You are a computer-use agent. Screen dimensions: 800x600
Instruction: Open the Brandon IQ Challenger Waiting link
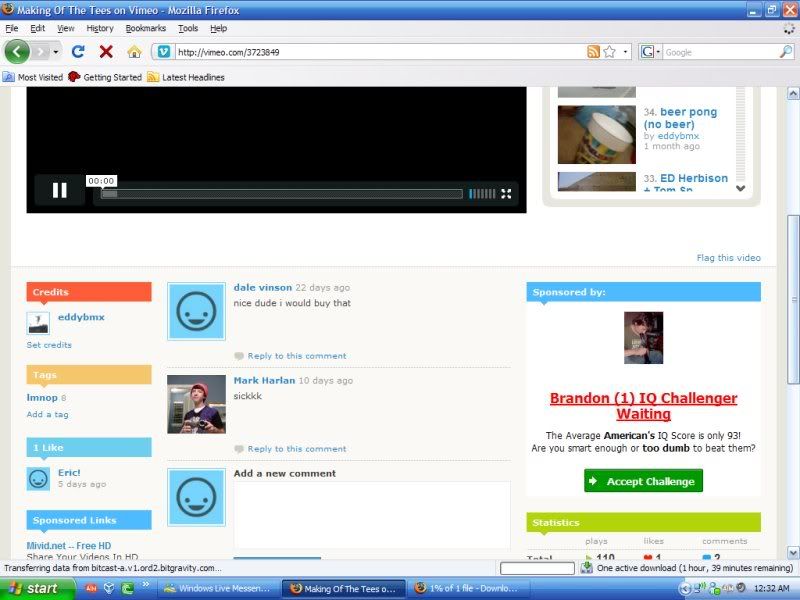(643, 406)
